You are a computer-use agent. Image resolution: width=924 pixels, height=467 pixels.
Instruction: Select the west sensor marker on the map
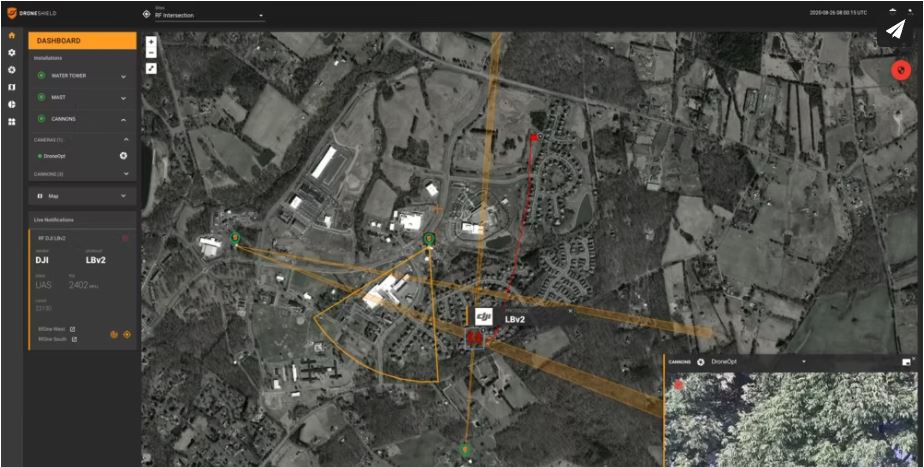pos(236,238)
